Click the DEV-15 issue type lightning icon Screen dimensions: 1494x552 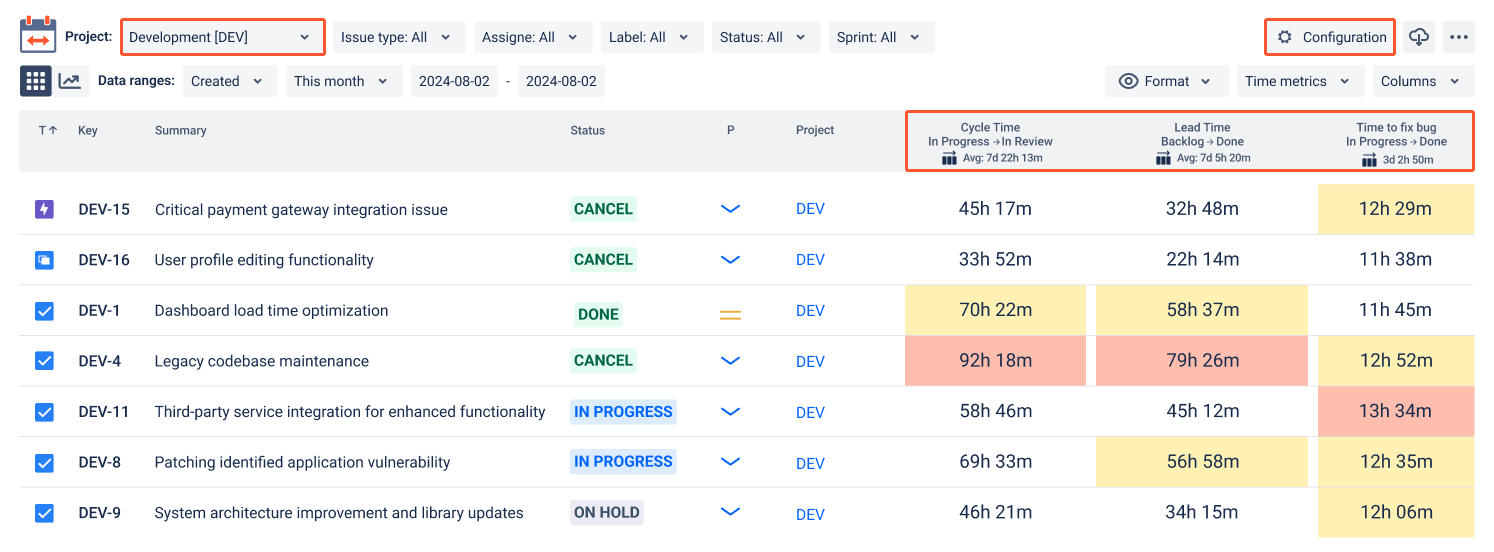[x=44, y=209]
